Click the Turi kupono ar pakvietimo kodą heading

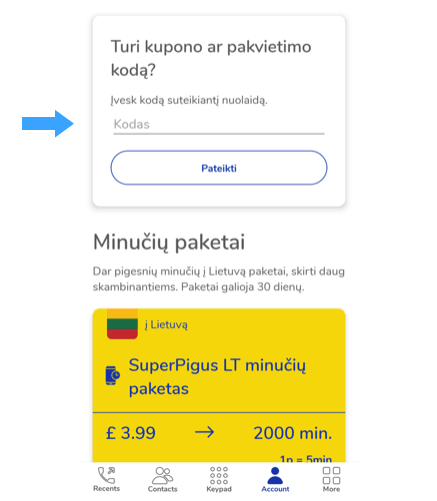pyautogui.click(x=211, y=58)
